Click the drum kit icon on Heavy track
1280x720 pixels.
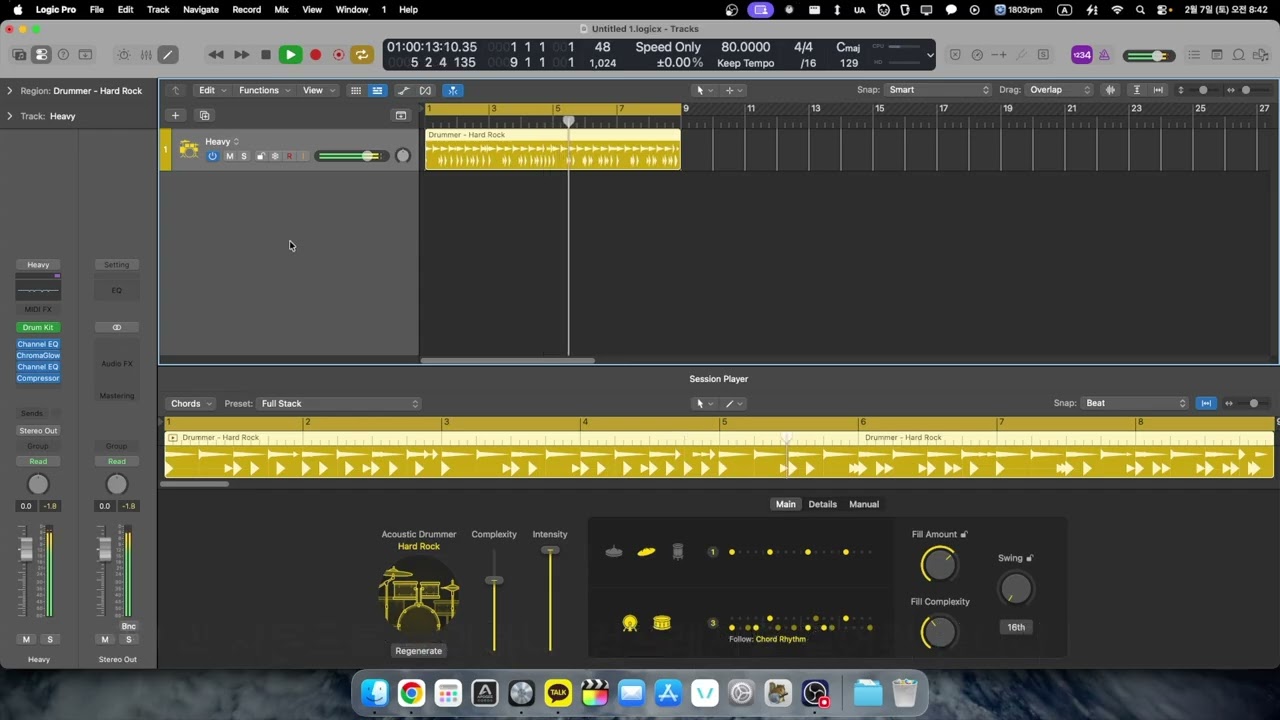point(189,149)
